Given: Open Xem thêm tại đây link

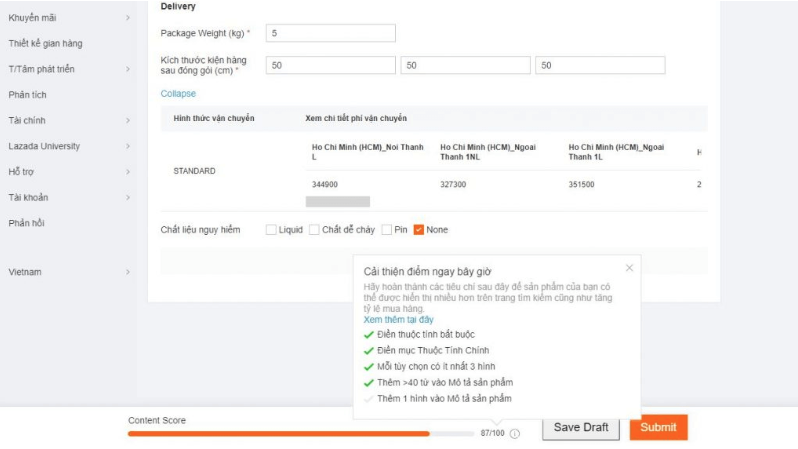Looking at the screenshot, I should [398, 320].
